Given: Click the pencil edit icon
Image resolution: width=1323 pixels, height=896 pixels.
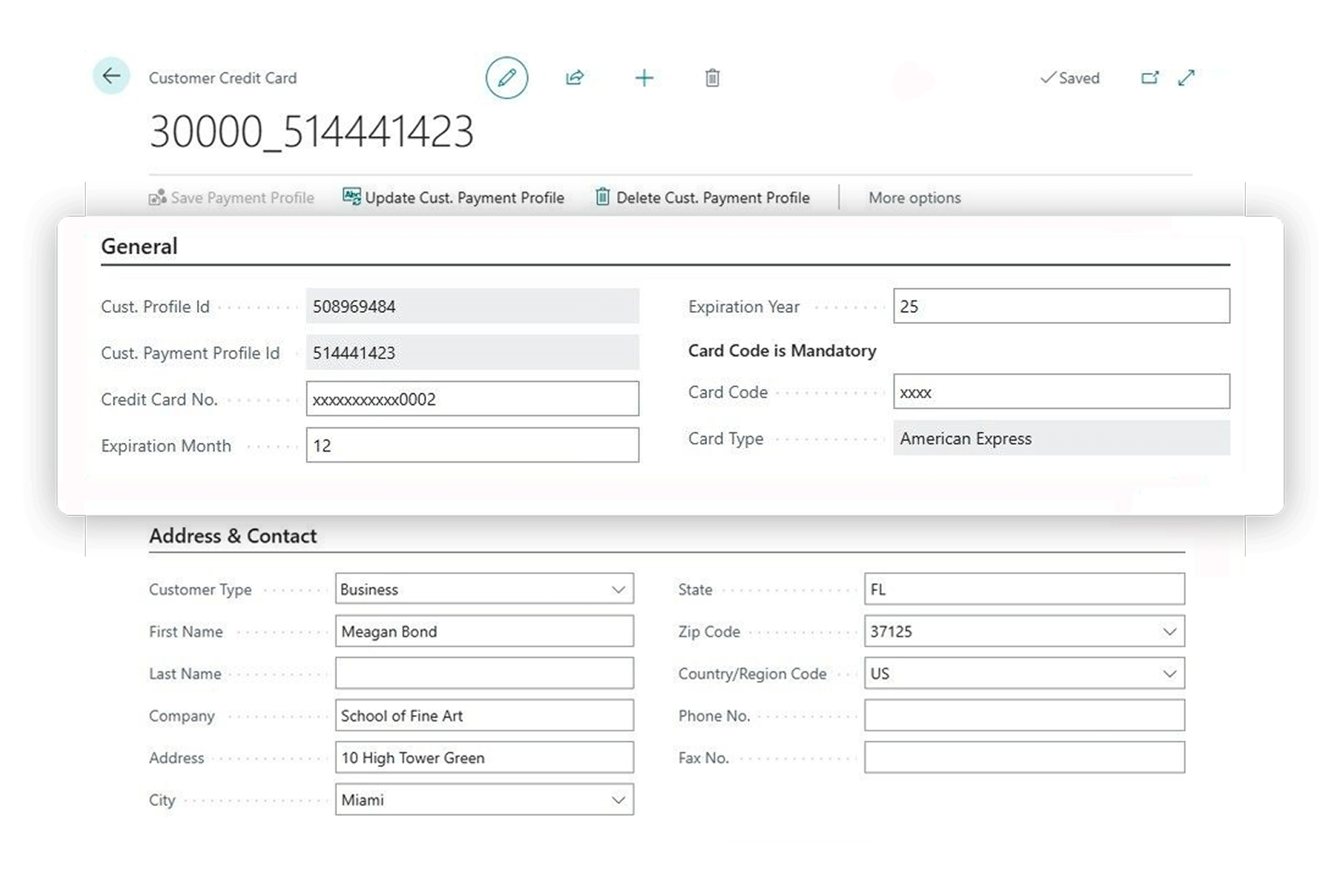Looking at the screenshot, I should (x=507, y=78).
